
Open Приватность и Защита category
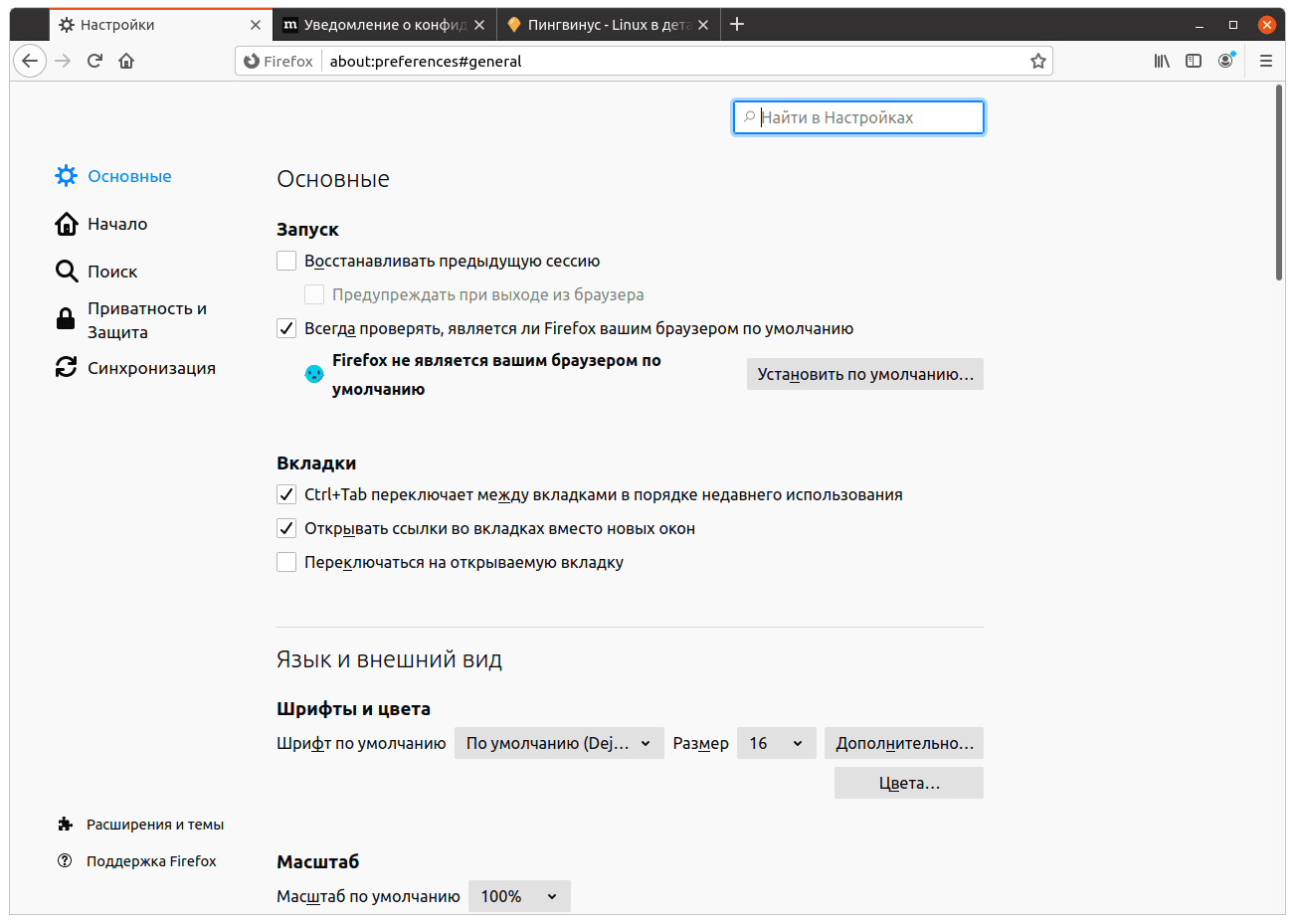click(x=131, y=319)
